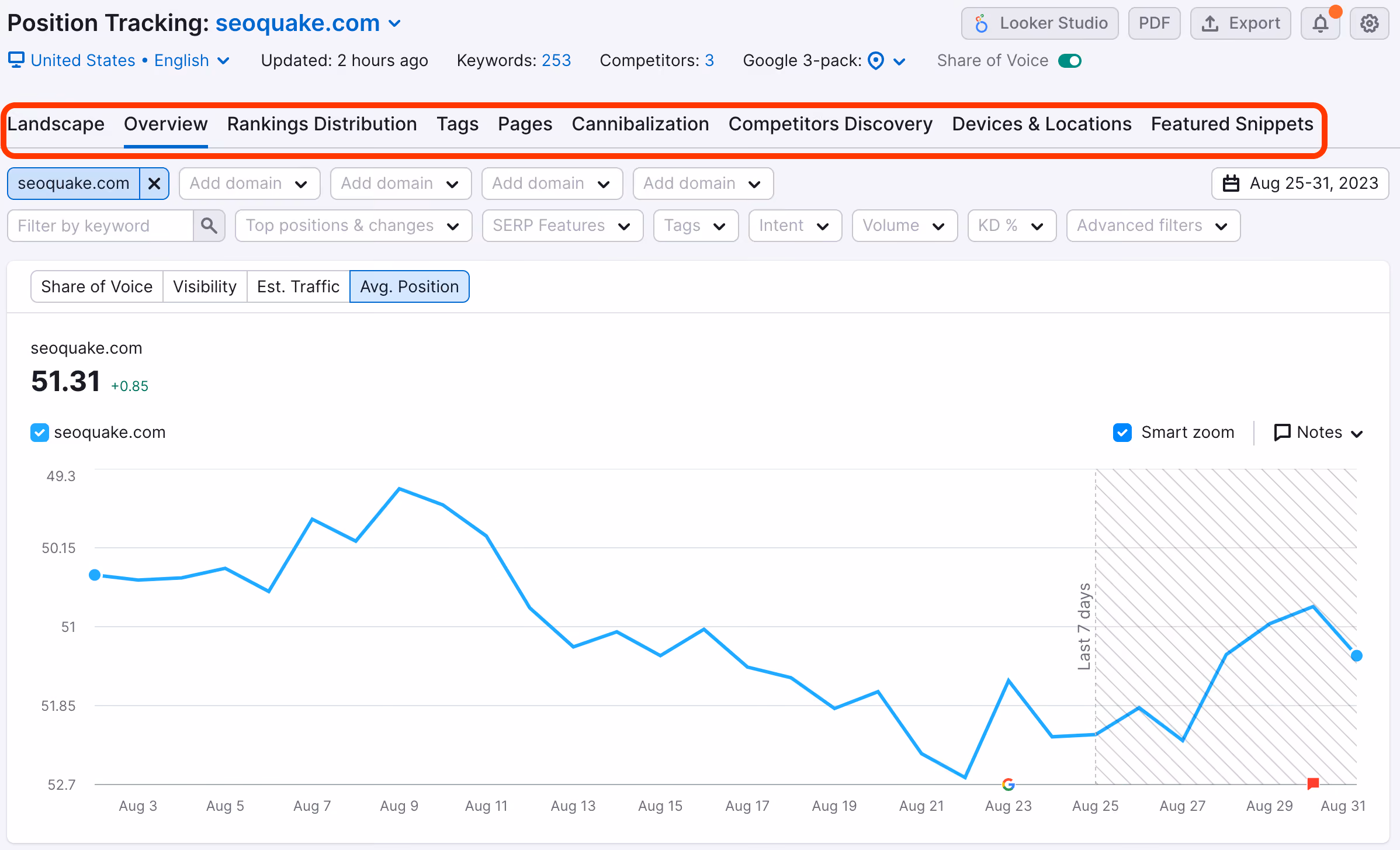Viewport: 1400px width, 850px height.
Task: Open Looker Studio integration
Action: coord(1039,23)
